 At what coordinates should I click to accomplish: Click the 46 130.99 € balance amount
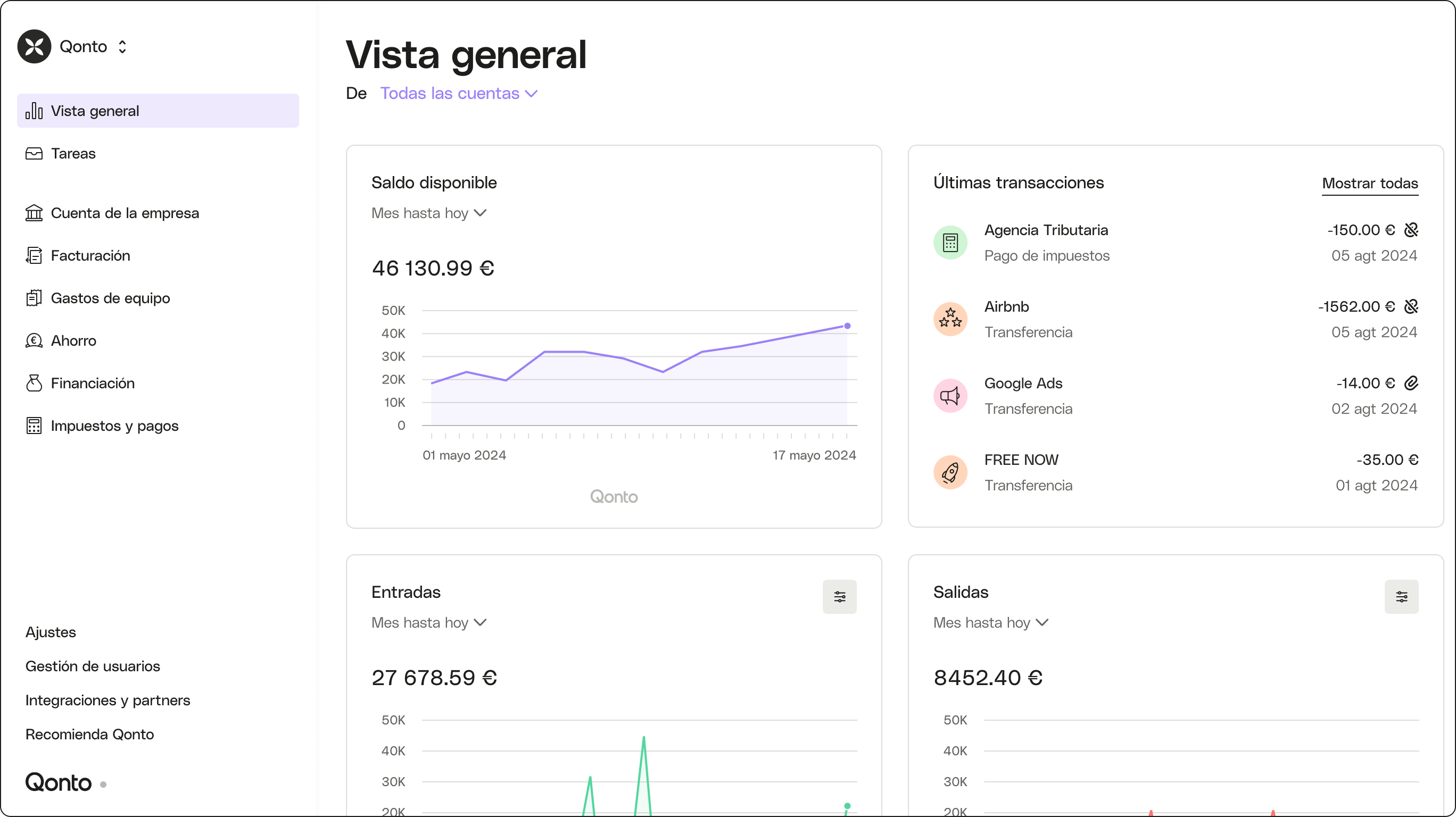[x=433, y=268]
